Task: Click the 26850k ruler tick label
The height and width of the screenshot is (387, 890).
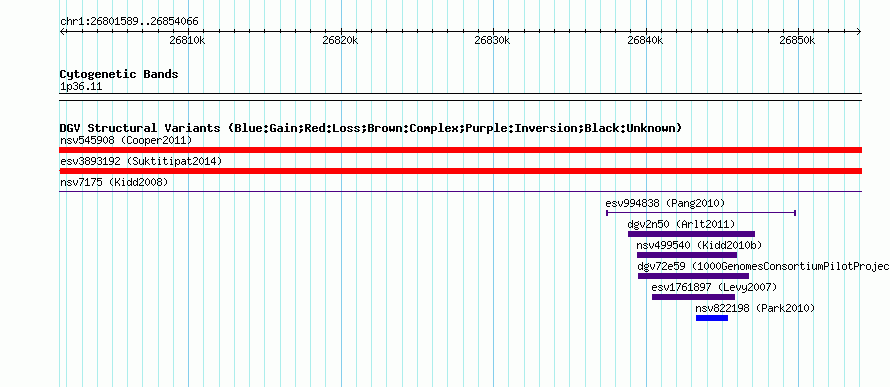Action: pos(797,40)
